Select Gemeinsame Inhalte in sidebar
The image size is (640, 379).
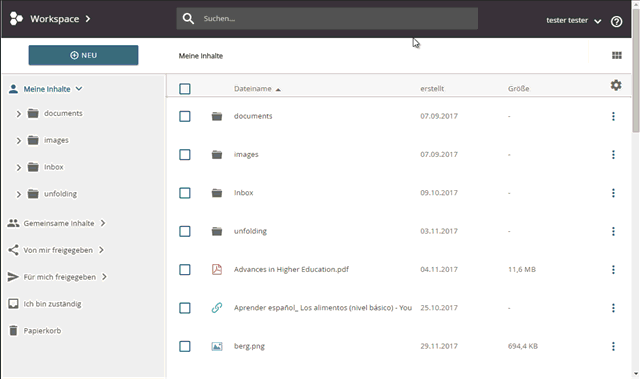59,223
